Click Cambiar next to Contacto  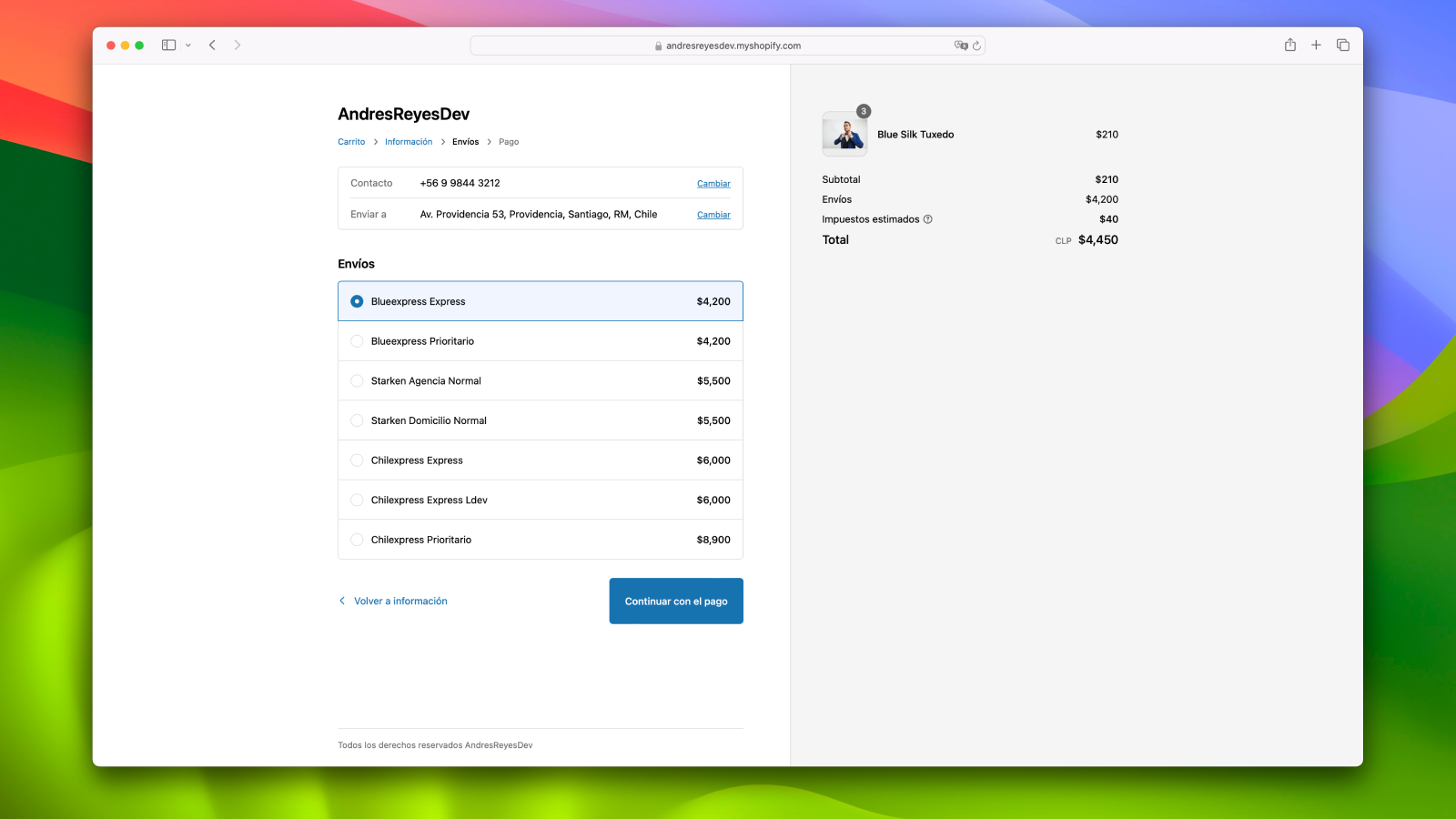coord(713,184)
